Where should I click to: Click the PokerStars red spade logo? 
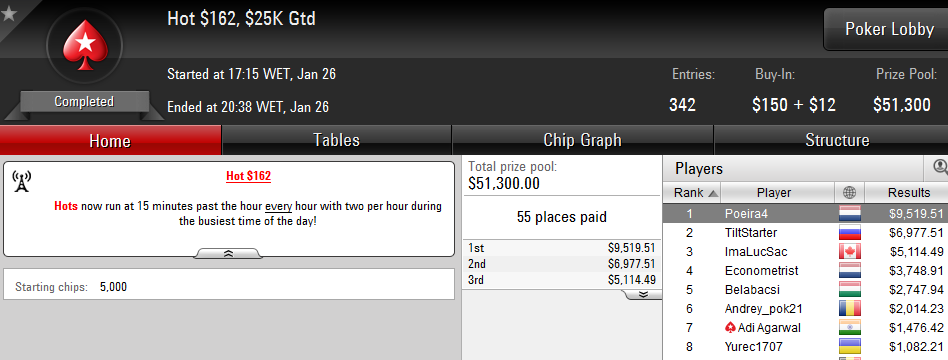[85, 45]
